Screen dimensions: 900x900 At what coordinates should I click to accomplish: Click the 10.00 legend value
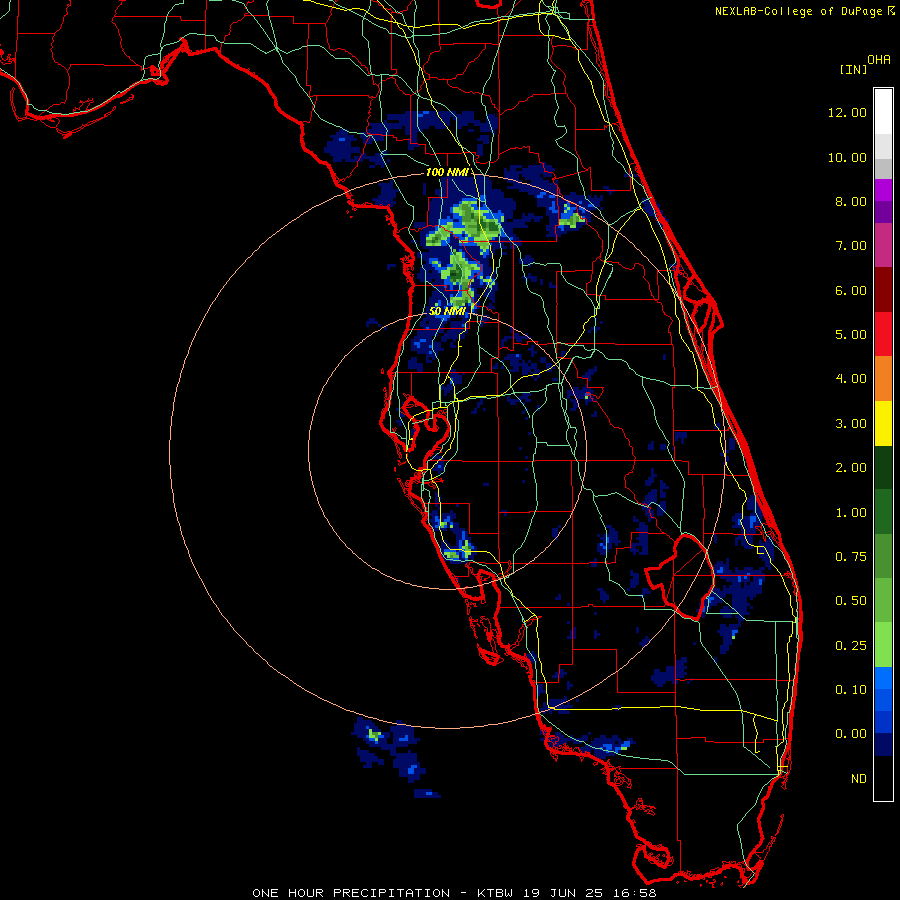[847, 157]
